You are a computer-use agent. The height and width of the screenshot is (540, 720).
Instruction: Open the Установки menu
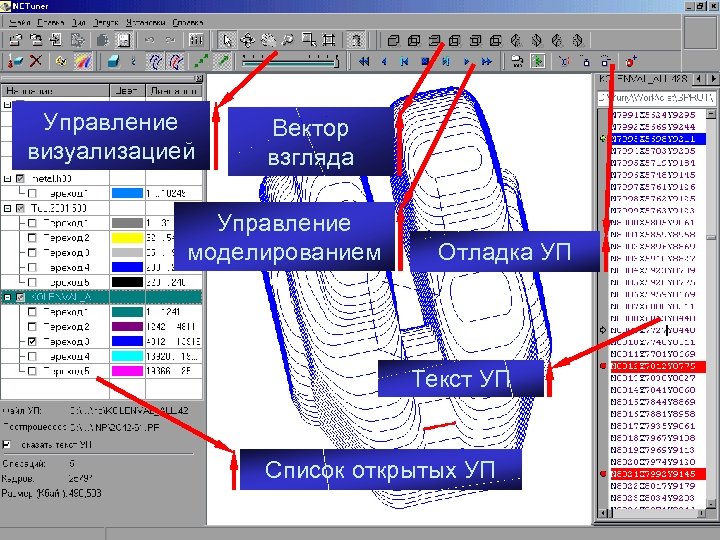[146, 22]
